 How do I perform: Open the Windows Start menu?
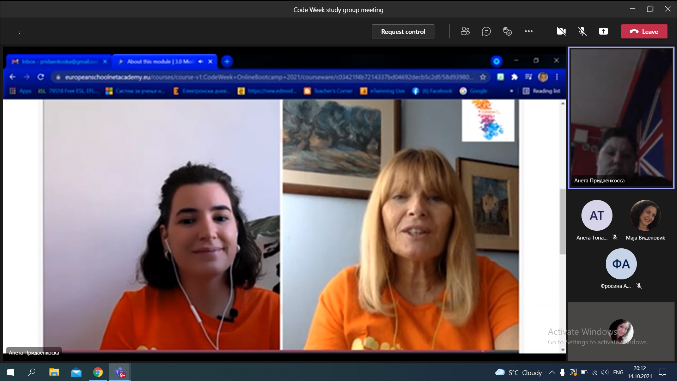(x=10, y=372)
